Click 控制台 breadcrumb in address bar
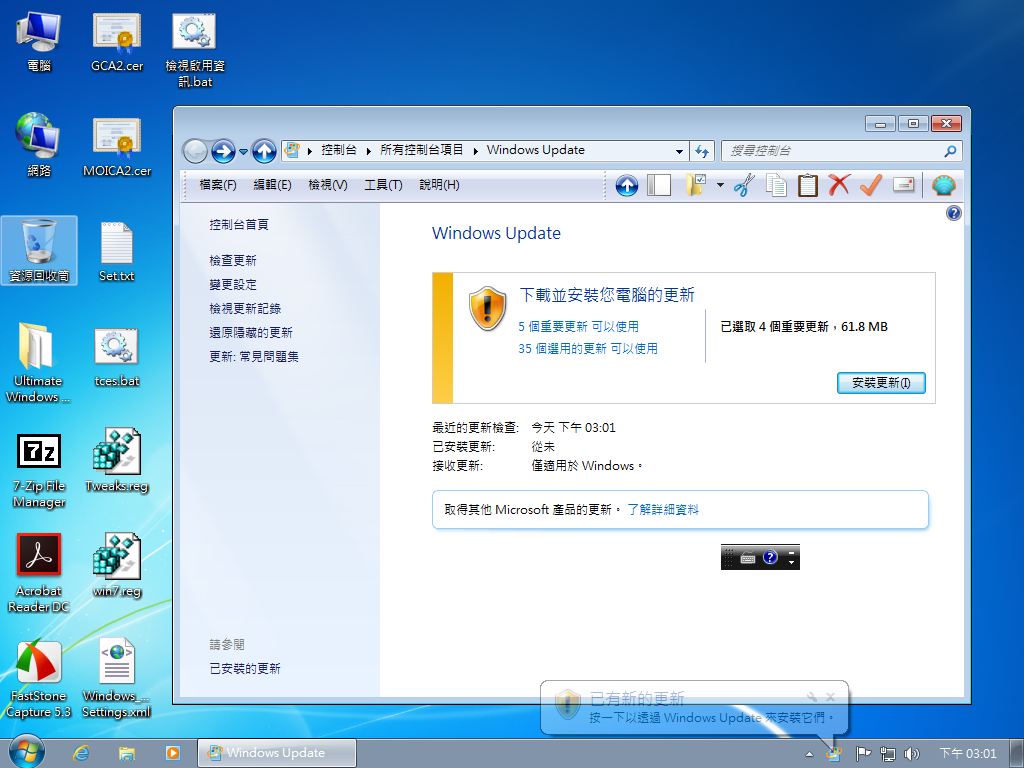The height and width of the screenshot is (768, 1024). (x=339, y=150)
